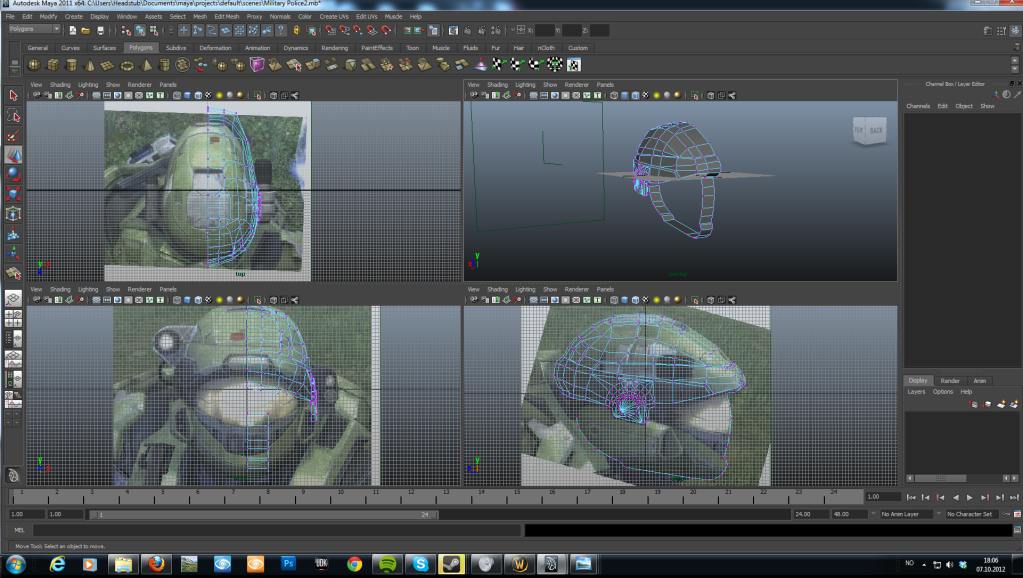Create a new empty layer in Layer Editor
The width and height of the screenshot is (1023, 578).
point(1001,404)
